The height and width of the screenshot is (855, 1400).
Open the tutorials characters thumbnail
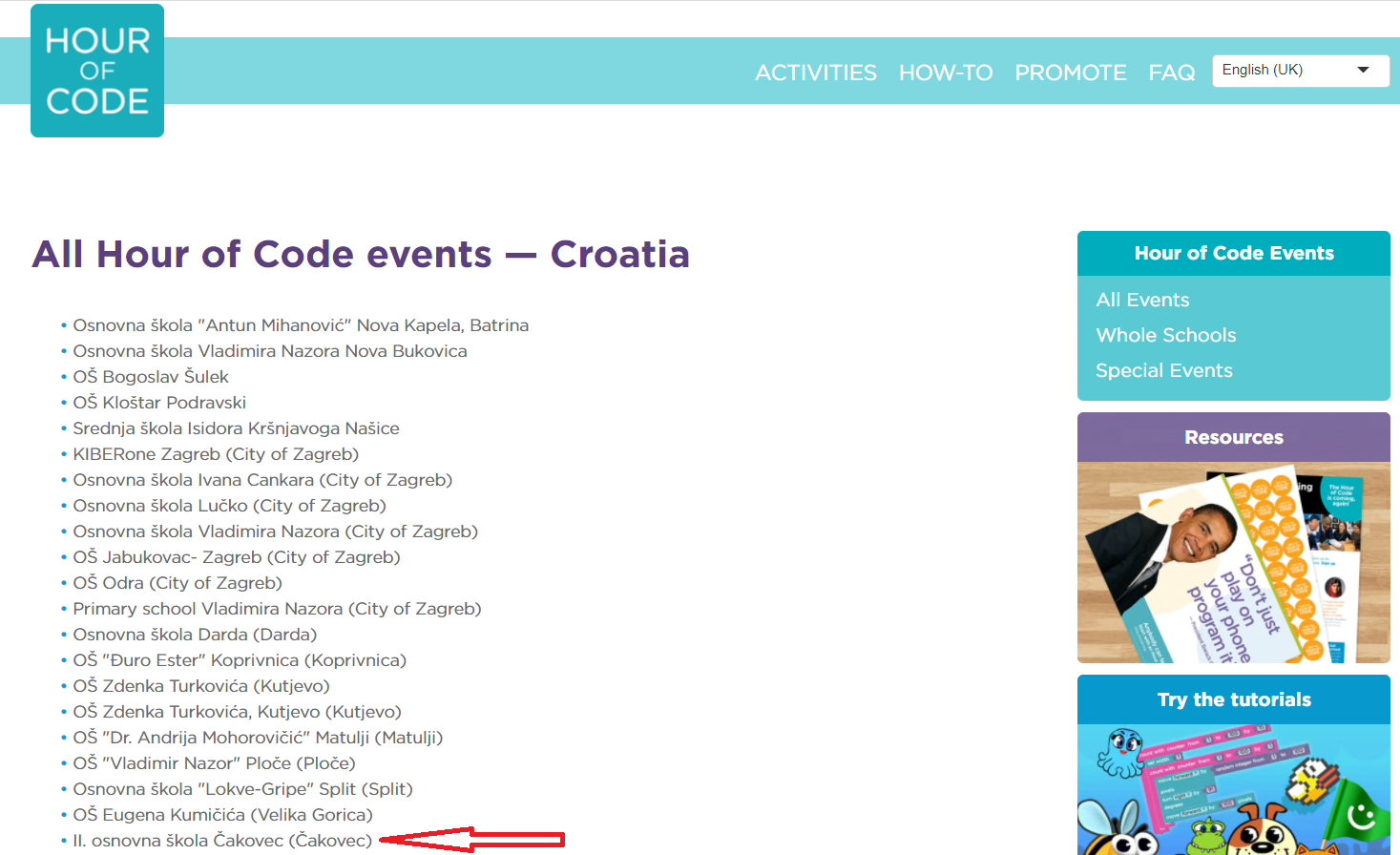tap(1234, 790)
